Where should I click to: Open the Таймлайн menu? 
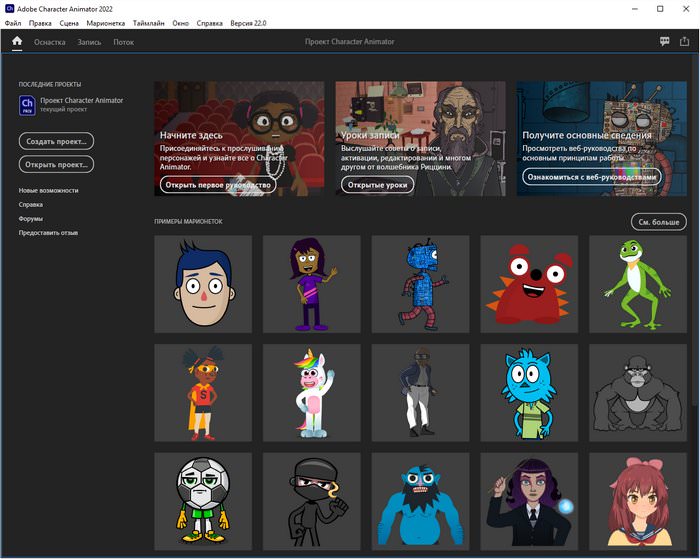(x=148, y=22)
